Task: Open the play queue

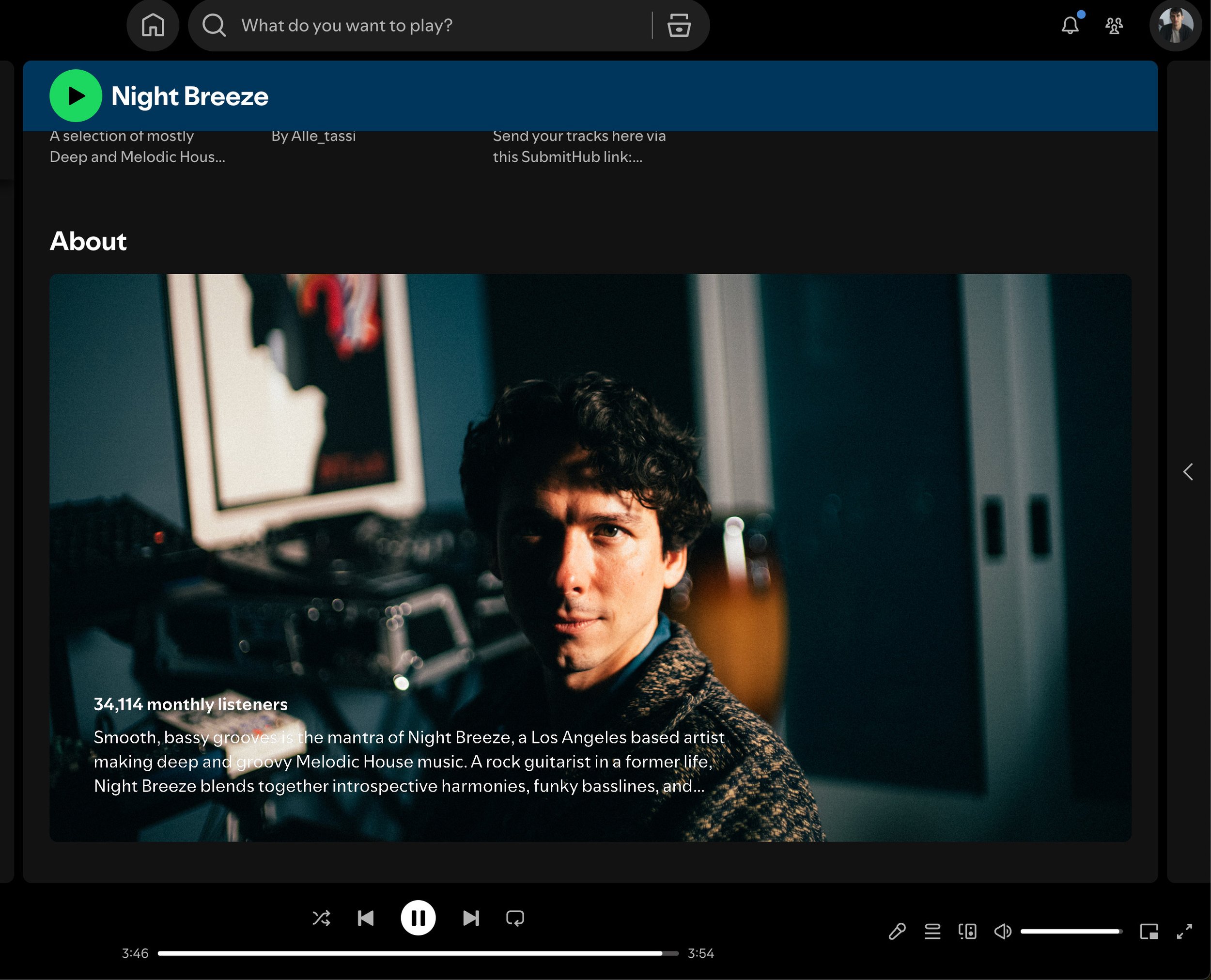Action: click(x=932, y=932)
